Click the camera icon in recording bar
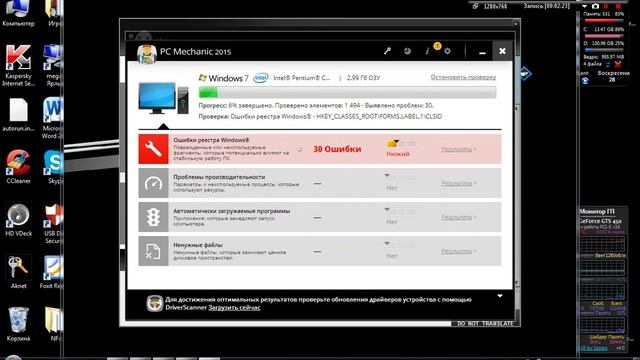This screenshot has height=360, width=640. pyautogui.click(x=596, y=6)
